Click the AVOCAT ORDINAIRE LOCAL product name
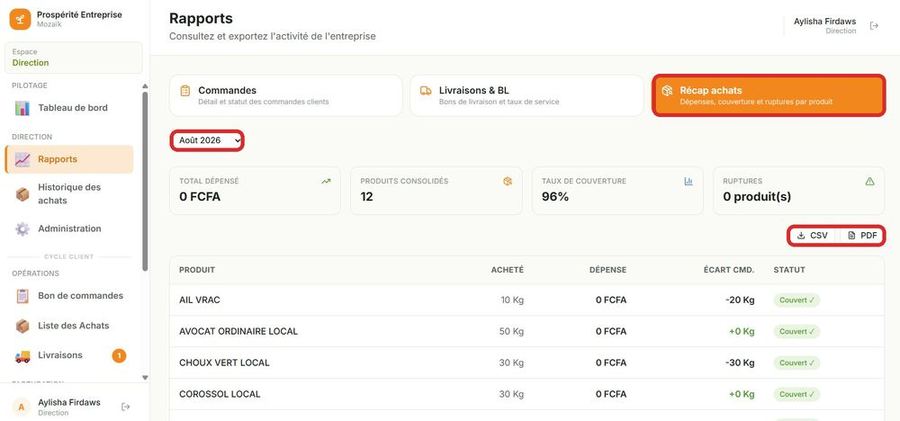Viewport: 900px width, 421px height. [x=238, y=331]
